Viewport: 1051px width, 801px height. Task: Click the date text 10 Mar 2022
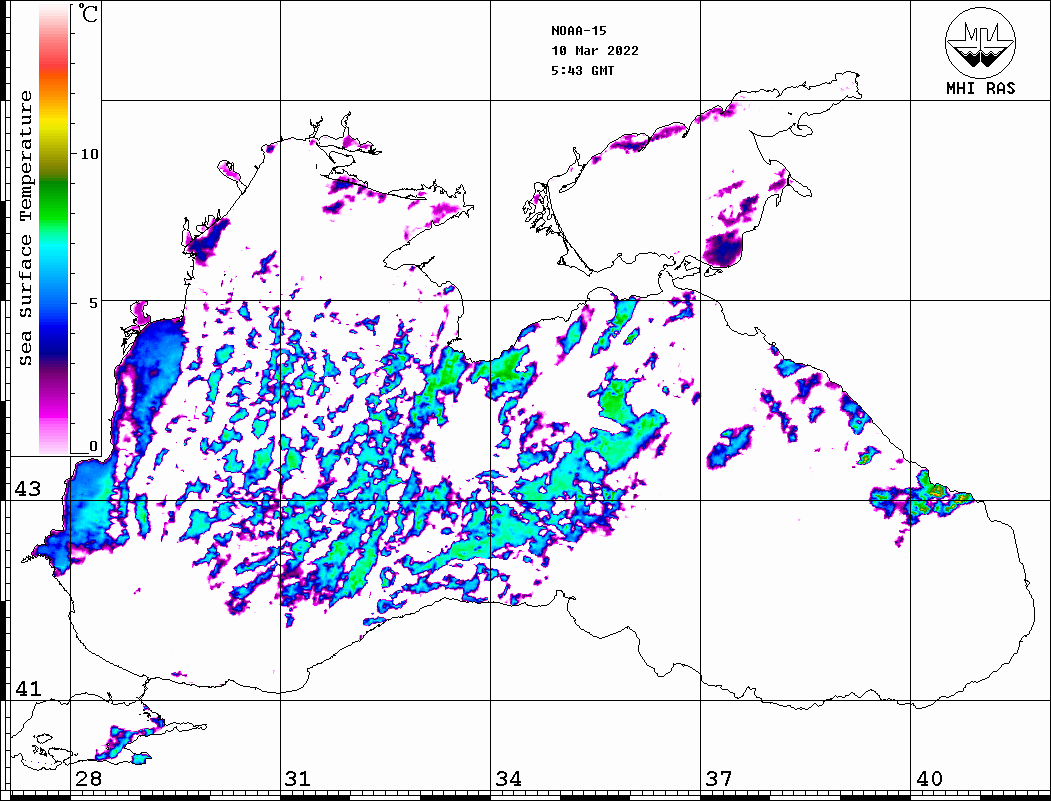(x=594, y=51)
